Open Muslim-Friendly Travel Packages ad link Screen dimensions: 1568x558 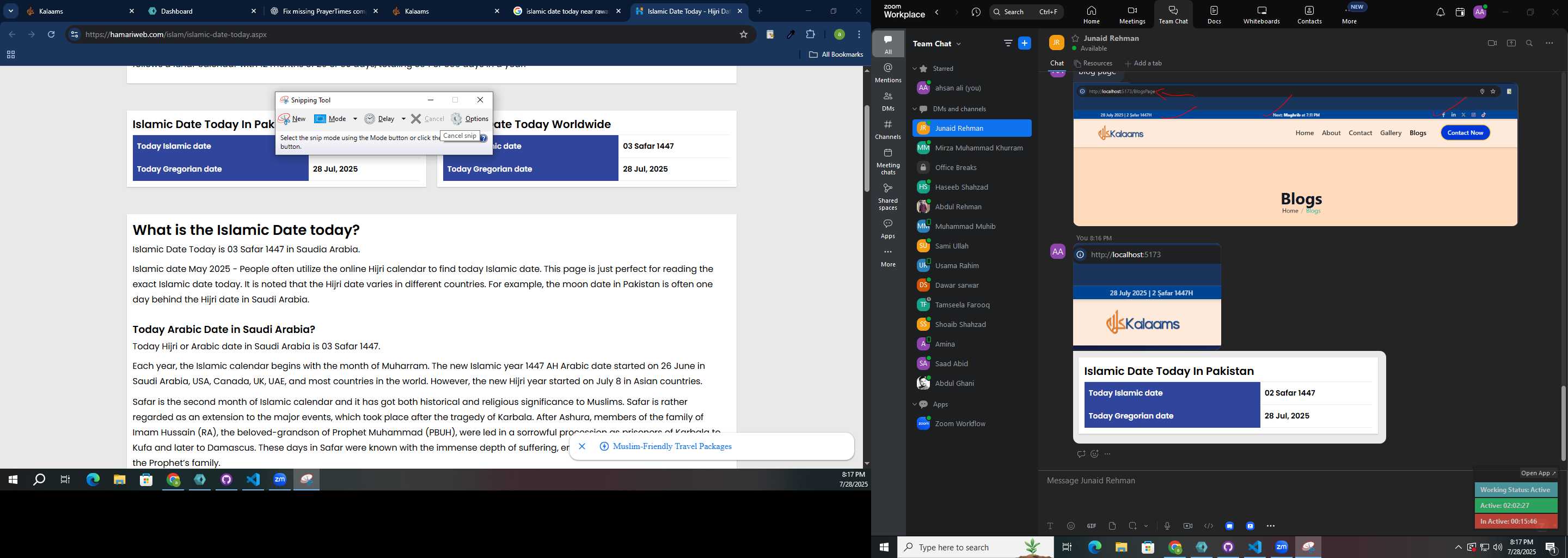point(672,446)
